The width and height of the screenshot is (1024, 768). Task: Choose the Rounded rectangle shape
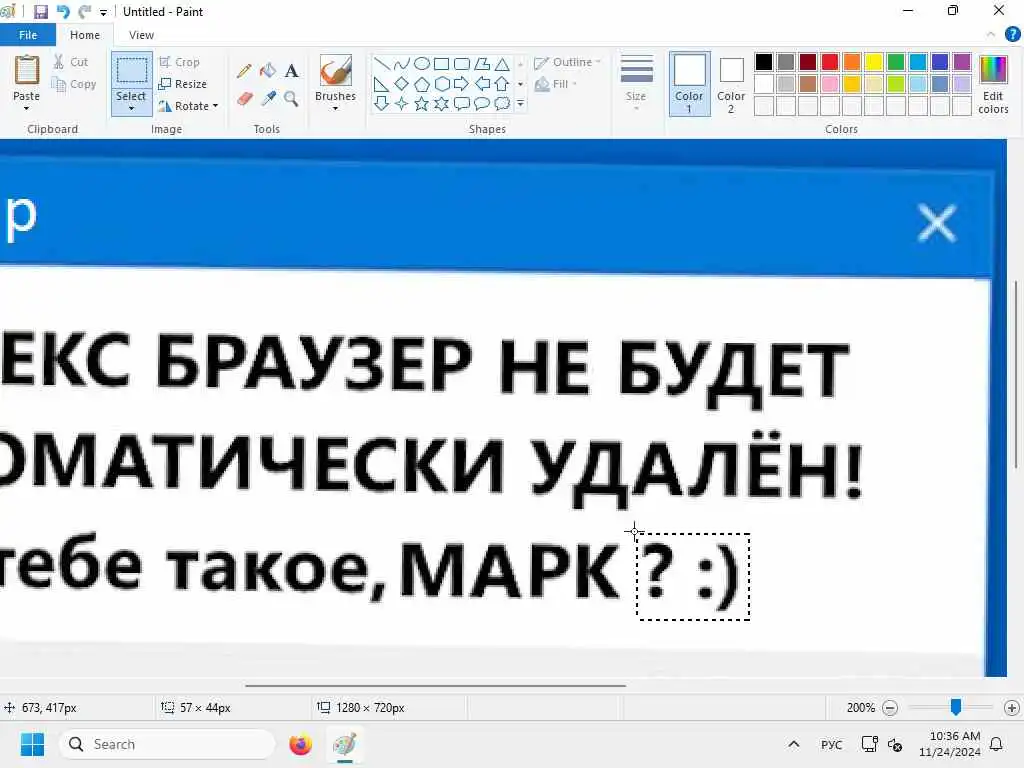[x=462, y=64]
